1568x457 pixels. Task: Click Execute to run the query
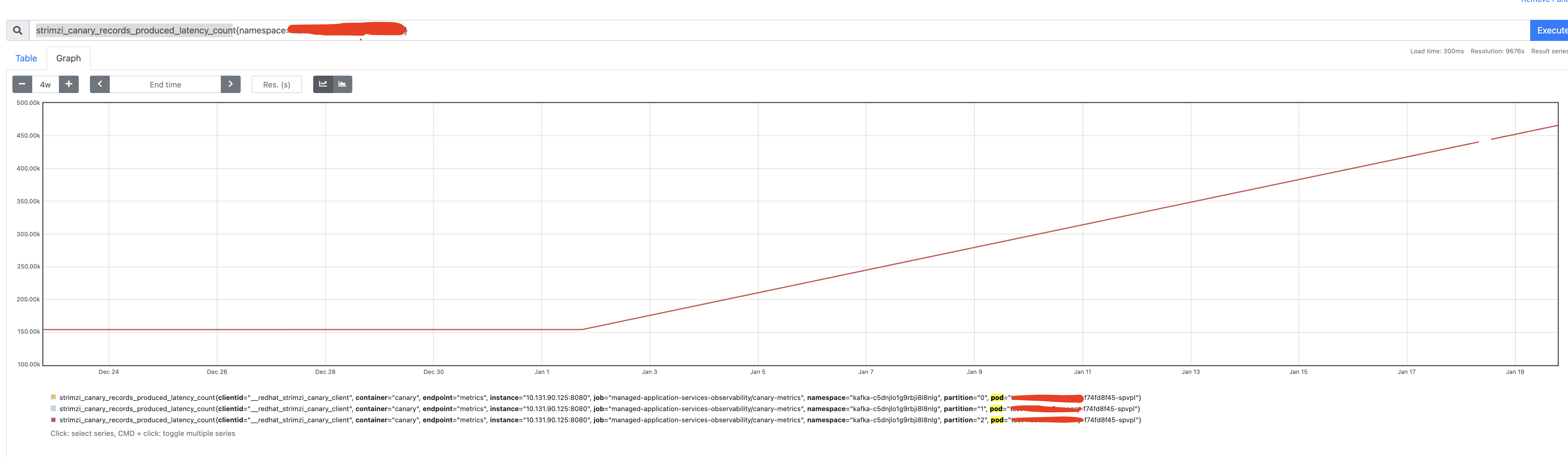coord(1551,29)
